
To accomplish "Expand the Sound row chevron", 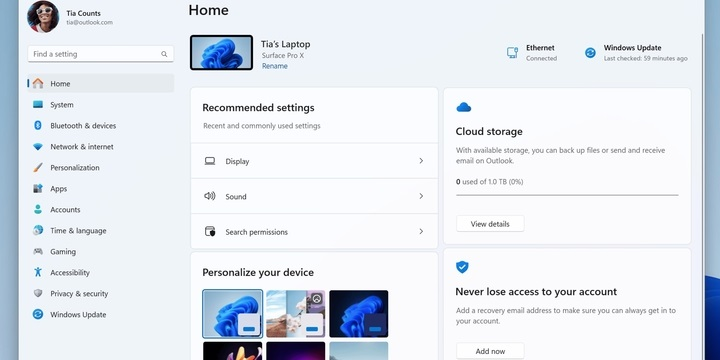I will 421,196.
